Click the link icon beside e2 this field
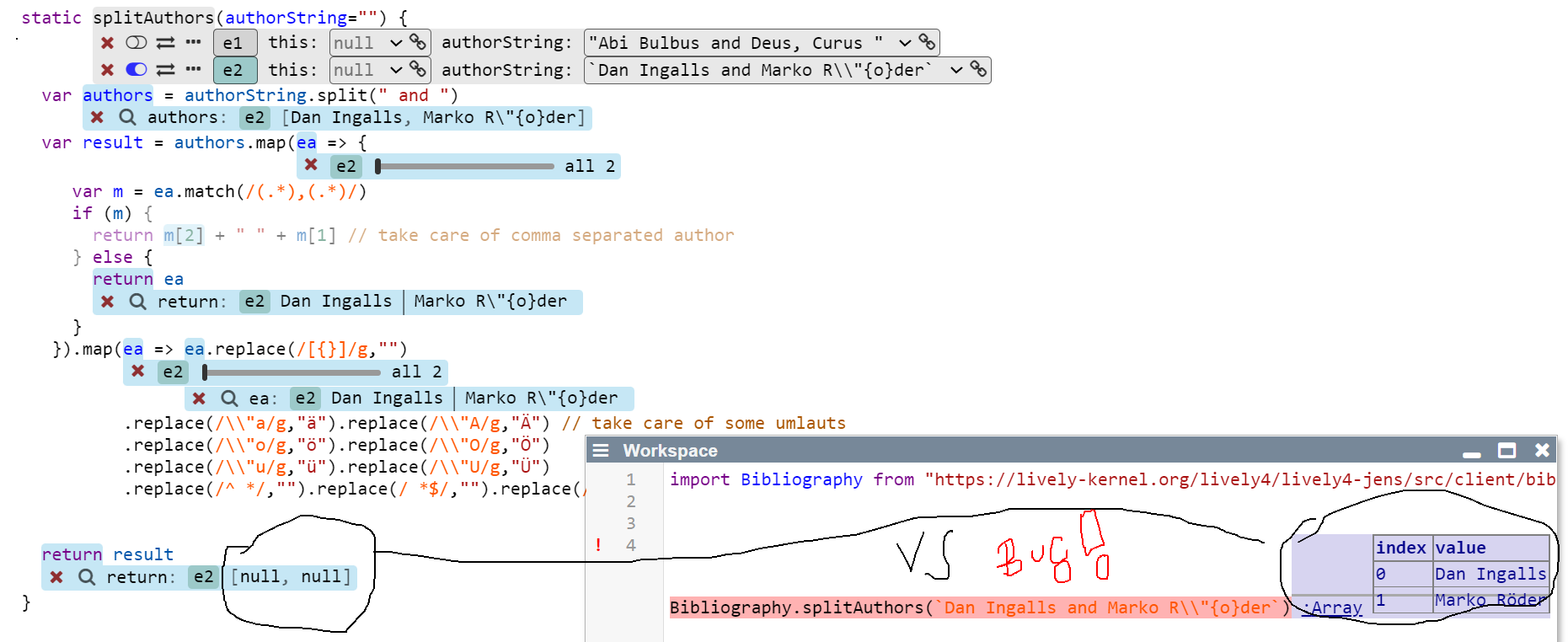Screen dimensions: 1568x642 point(418,69)
